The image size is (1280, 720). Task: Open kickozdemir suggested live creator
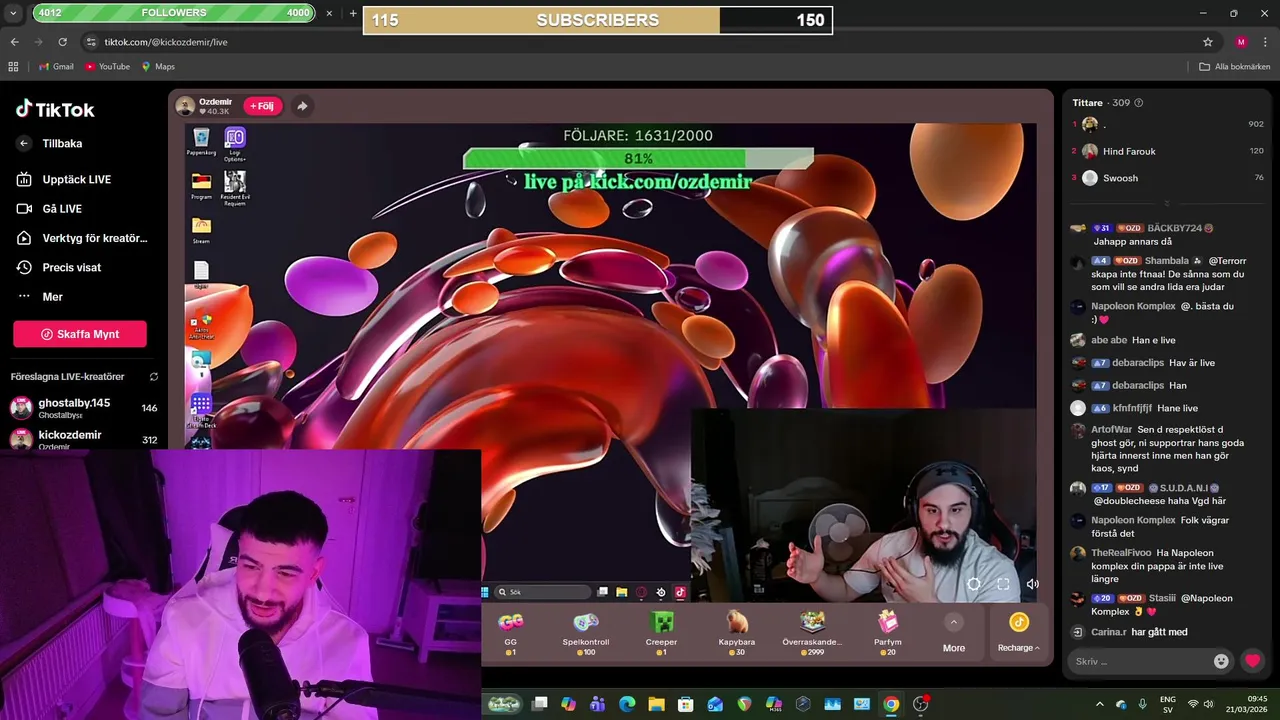(82, 439)
